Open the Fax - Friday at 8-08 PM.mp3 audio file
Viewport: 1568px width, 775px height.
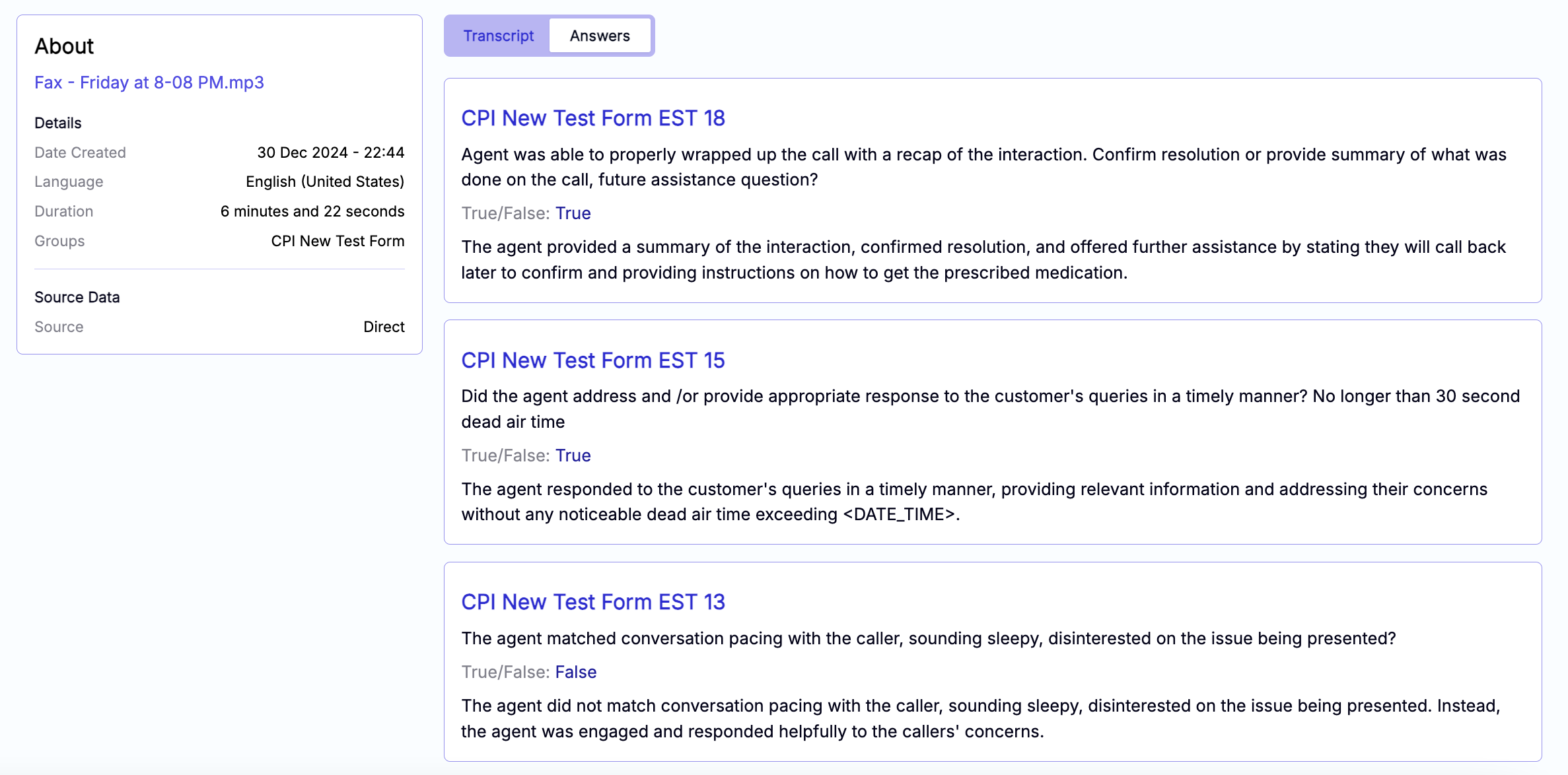tap(149, 82)
